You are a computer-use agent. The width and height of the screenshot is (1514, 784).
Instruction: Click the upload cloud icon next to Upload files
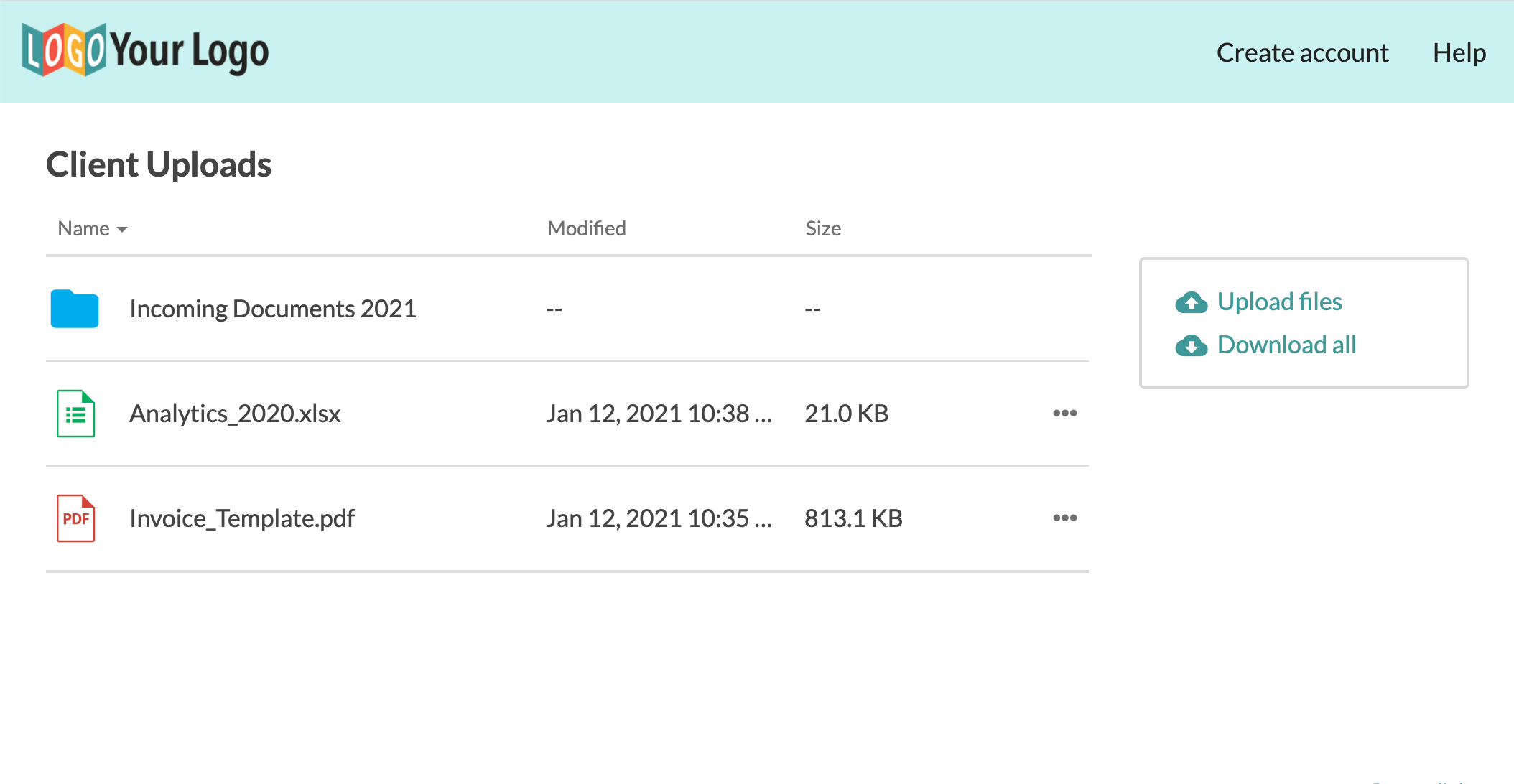1192,302
